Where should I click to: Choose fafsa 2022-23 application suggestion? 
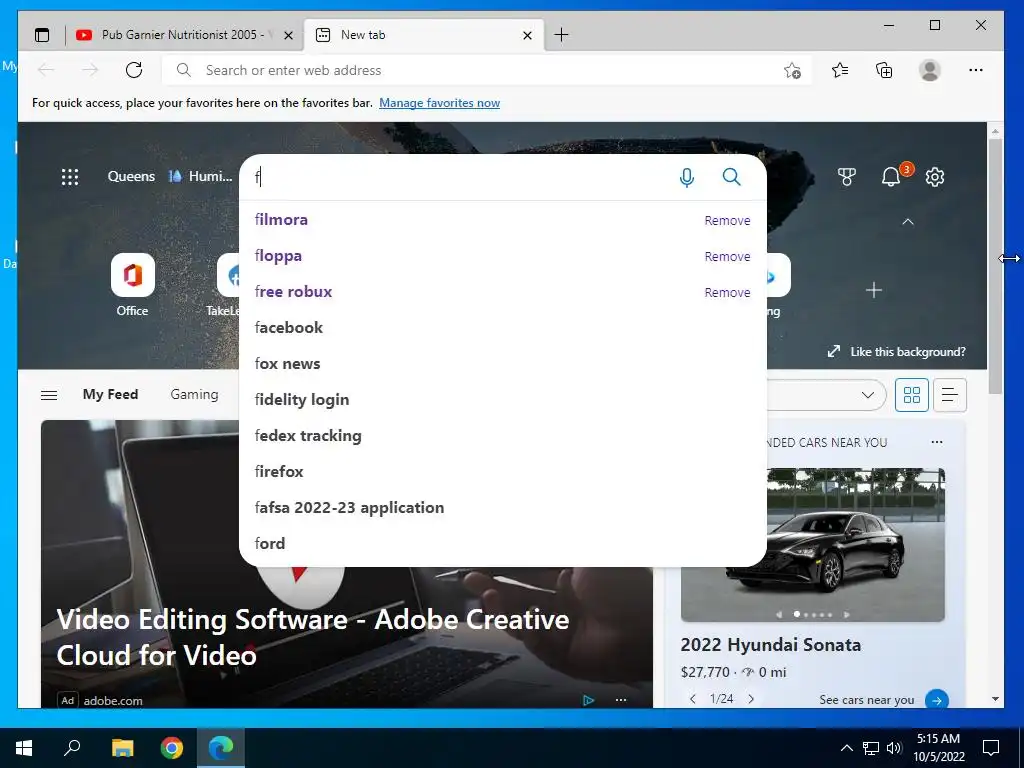pos(502,507)
